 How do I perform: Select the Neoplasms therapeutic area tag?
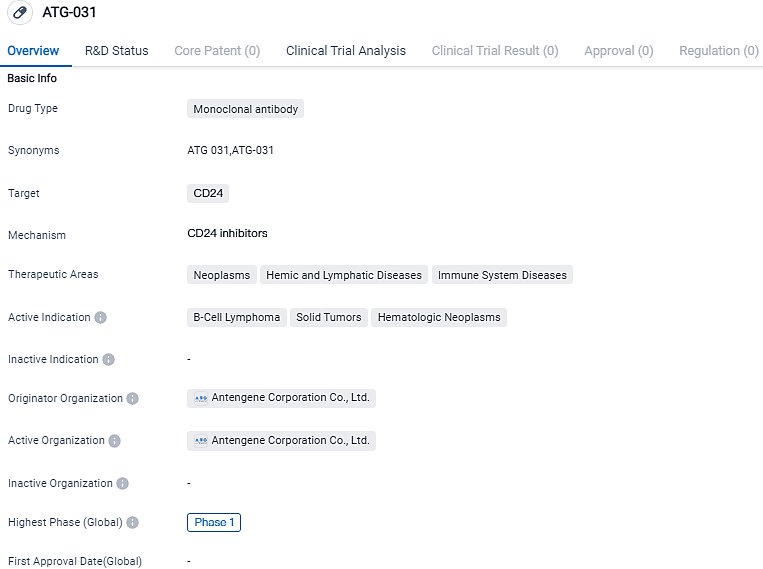[x=221, y=275]
